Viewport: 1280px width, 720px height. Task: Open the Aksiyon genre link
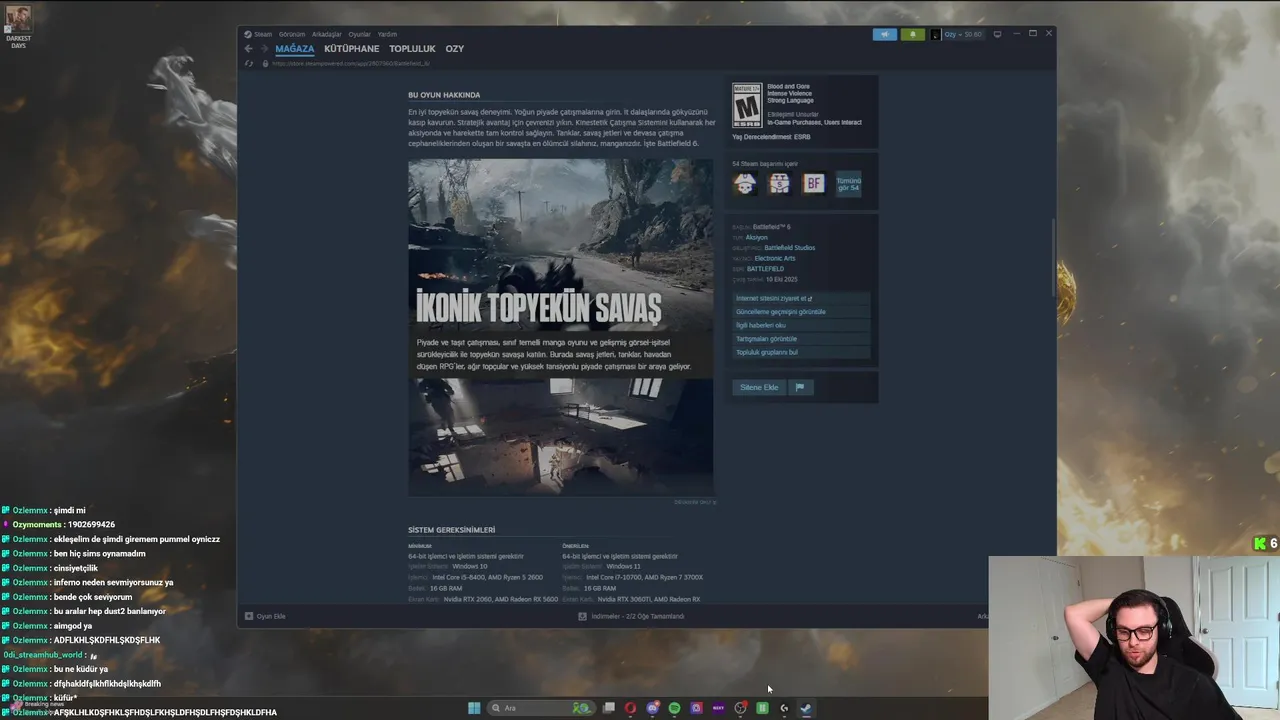pyautogui.click(x=757, y=237)
